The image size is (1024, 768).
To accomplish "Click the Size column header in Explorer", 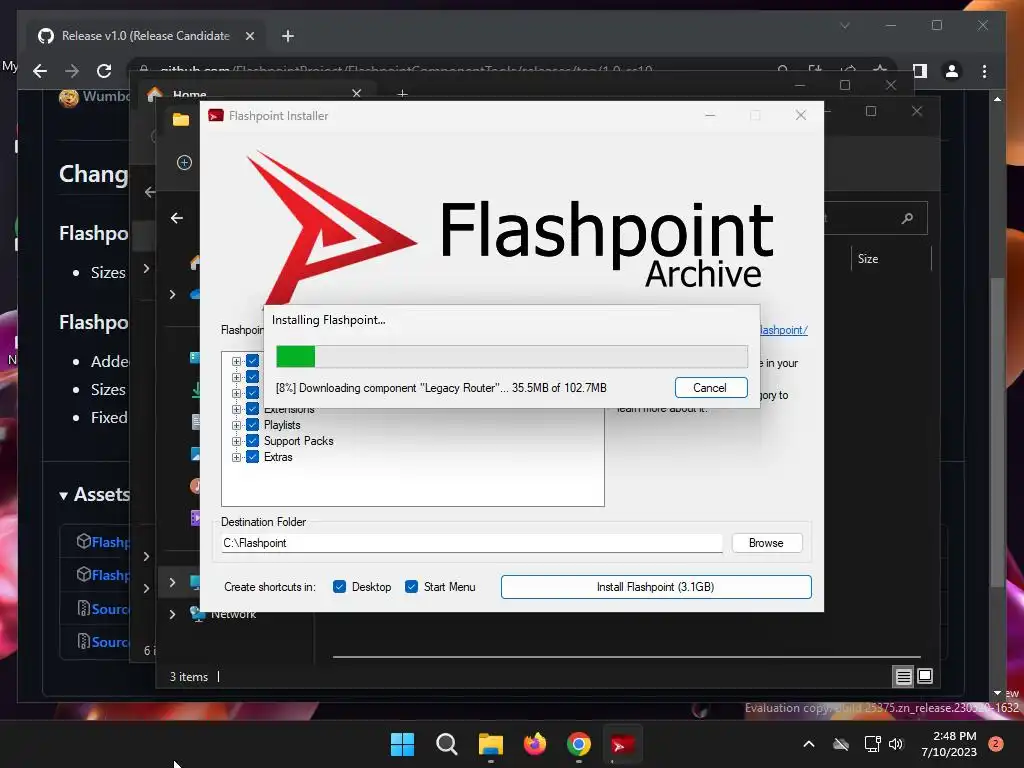I will tap(868, 259).
